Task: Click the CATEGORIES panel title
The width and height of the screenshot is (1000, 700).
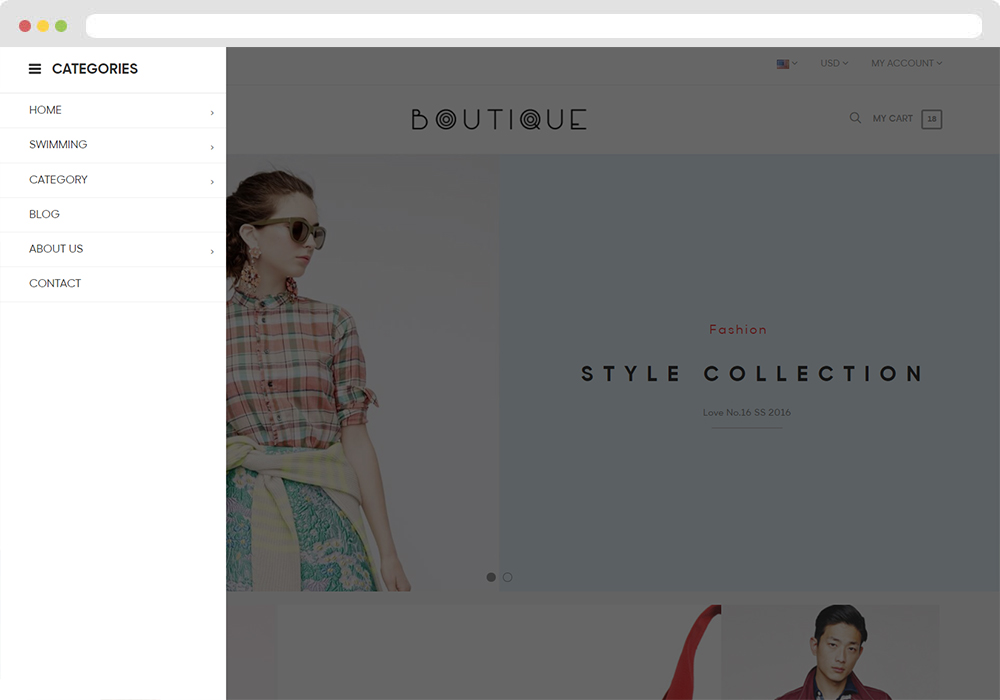Action: (95, 69)
